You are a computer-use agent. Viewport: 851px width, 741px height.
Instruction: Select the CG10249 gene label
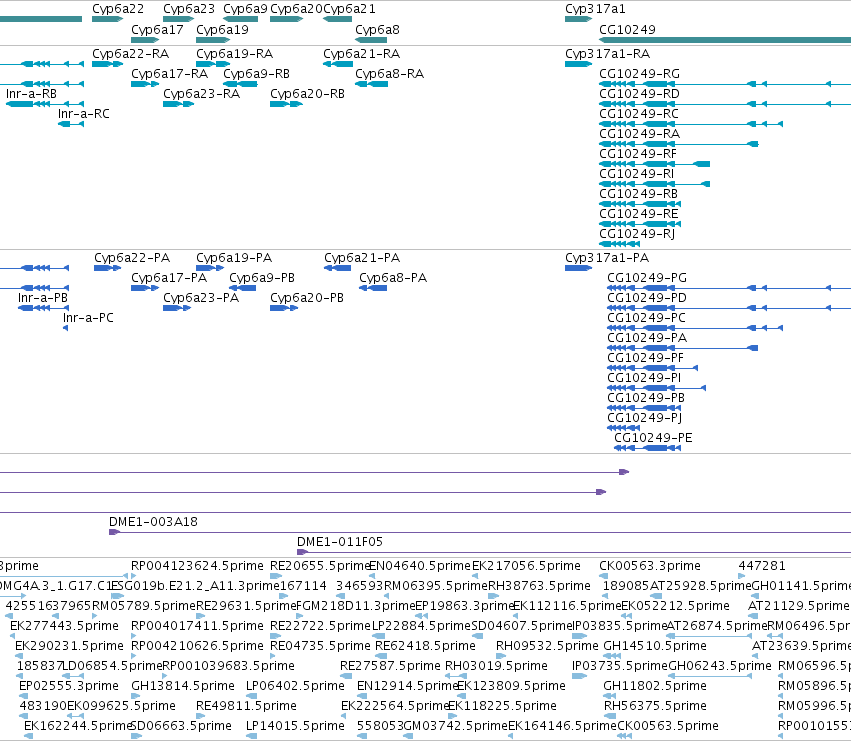point(627,29)
